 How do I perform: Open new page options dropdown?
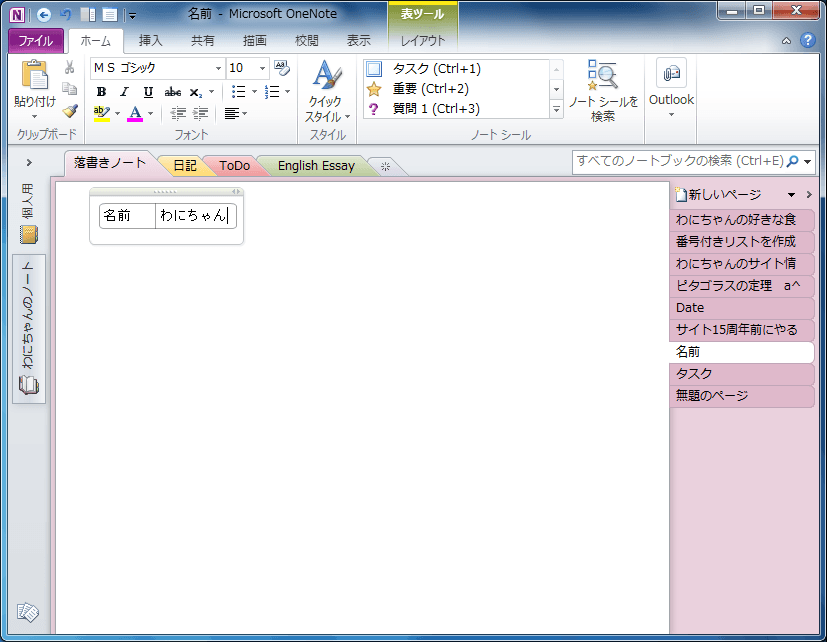791,195
